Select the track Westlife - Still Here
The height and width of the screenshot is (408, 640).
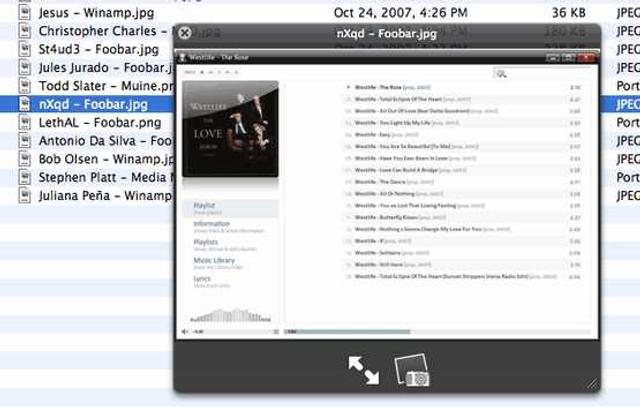pos(463,265)
